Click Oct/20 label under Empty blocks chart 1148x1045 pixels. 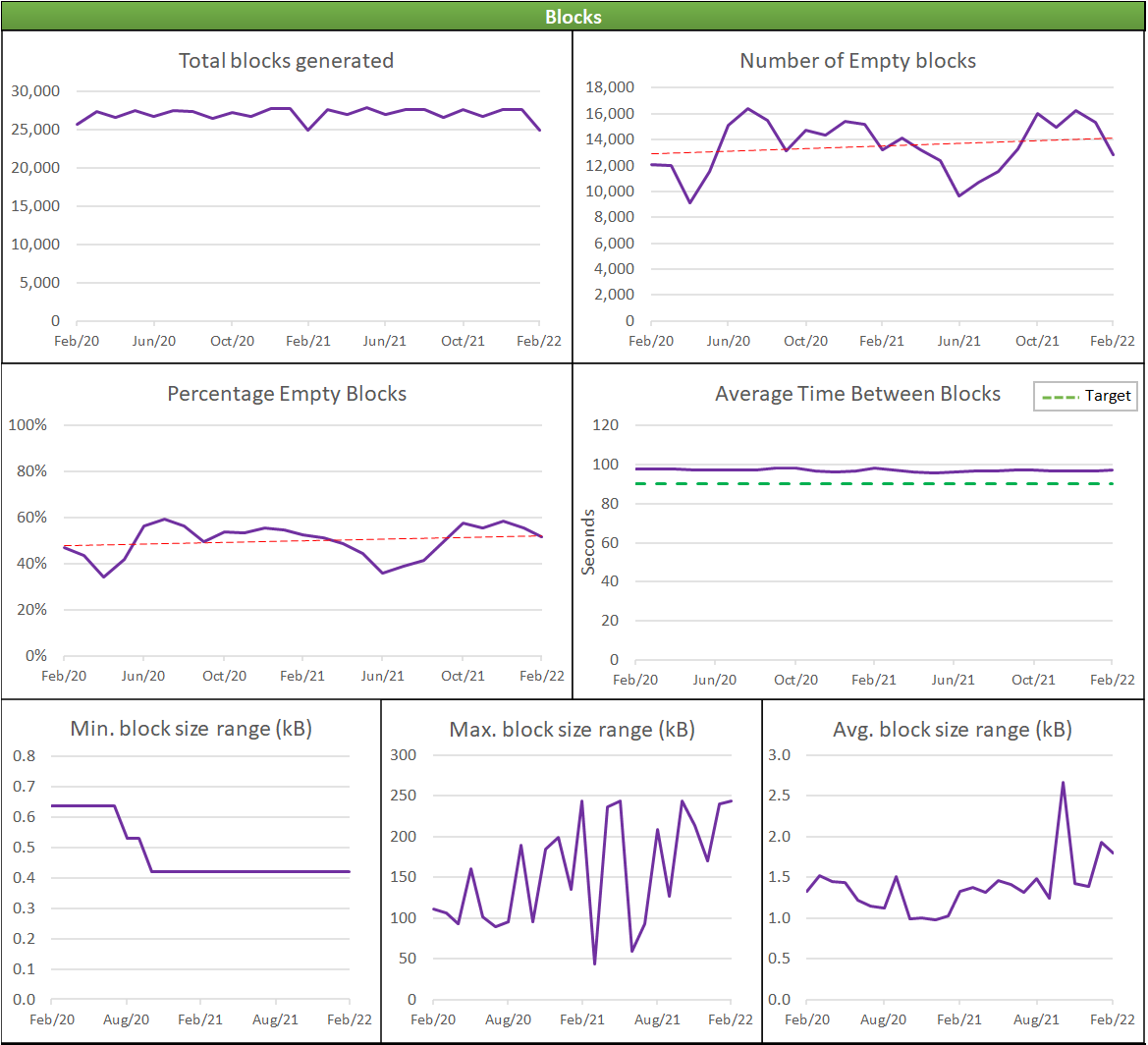(x=805, y=341)
